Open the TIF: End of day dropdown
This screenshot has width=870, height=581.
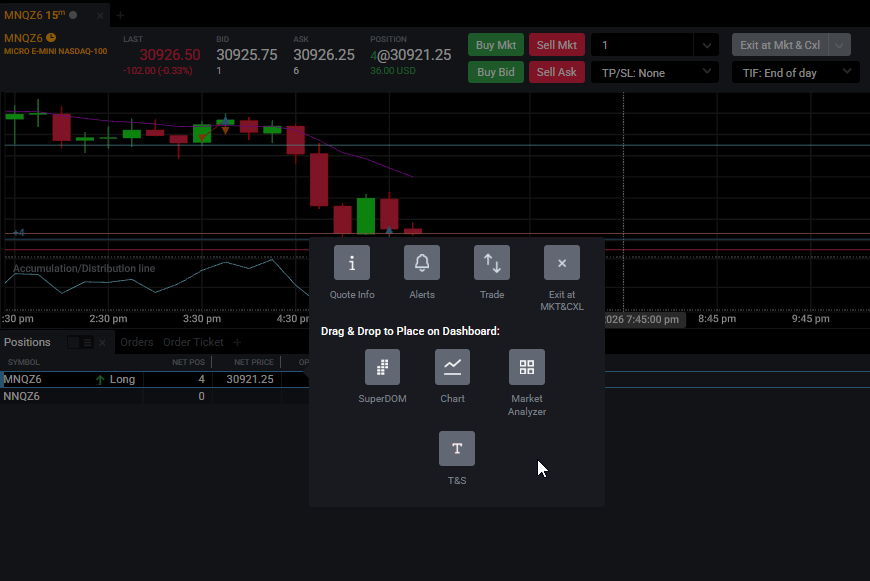click(796, 73)
